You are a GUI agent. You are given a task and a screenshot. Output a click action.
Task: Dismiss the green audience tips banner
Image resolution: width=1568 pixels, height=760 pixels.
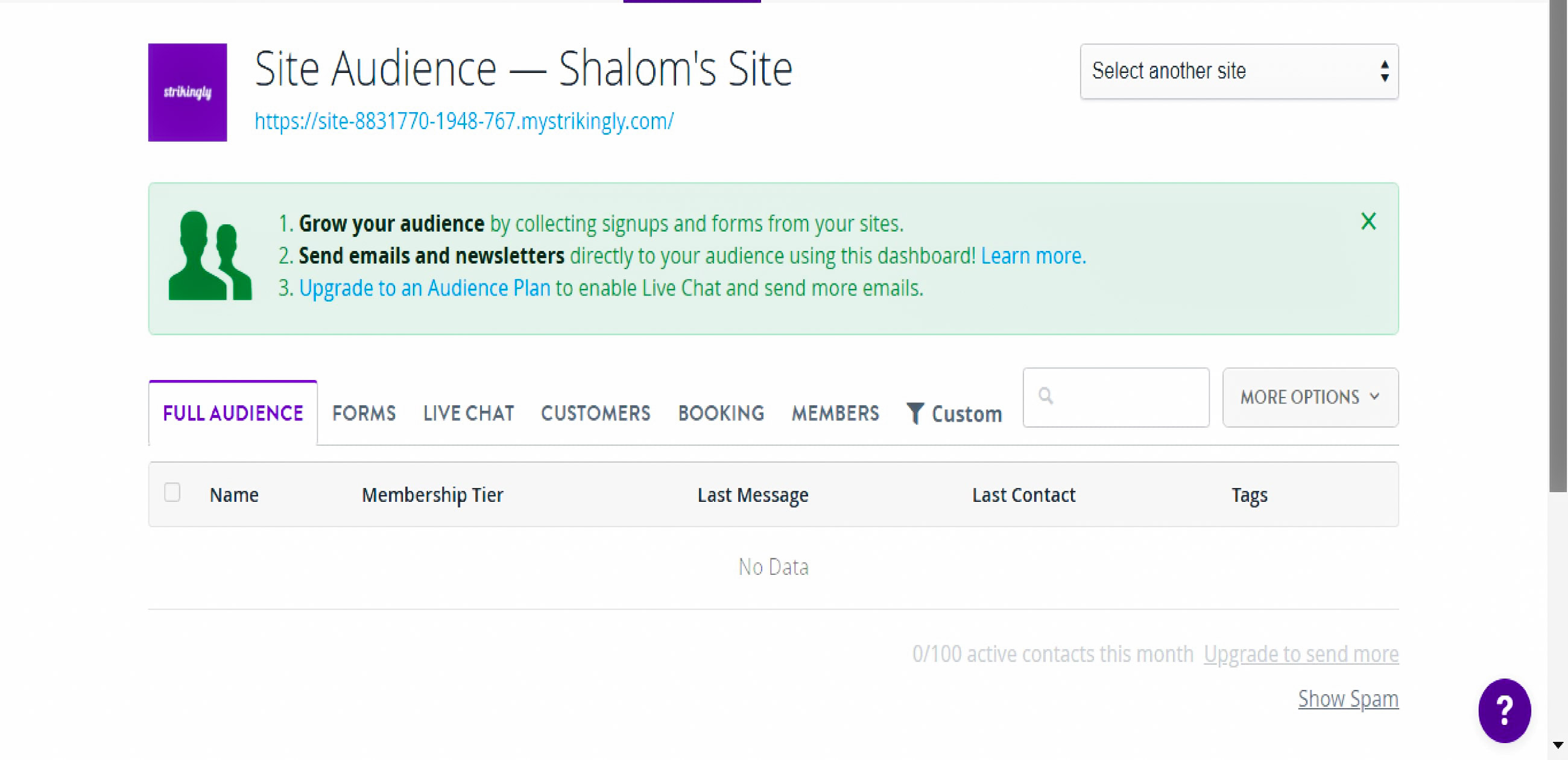1368,221
